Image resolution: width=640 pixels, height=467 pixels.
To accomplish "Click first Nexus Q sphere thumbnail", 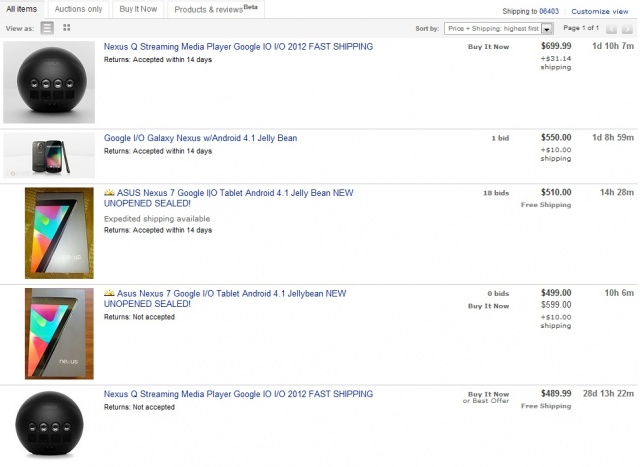I will click(x=50, y=83).
